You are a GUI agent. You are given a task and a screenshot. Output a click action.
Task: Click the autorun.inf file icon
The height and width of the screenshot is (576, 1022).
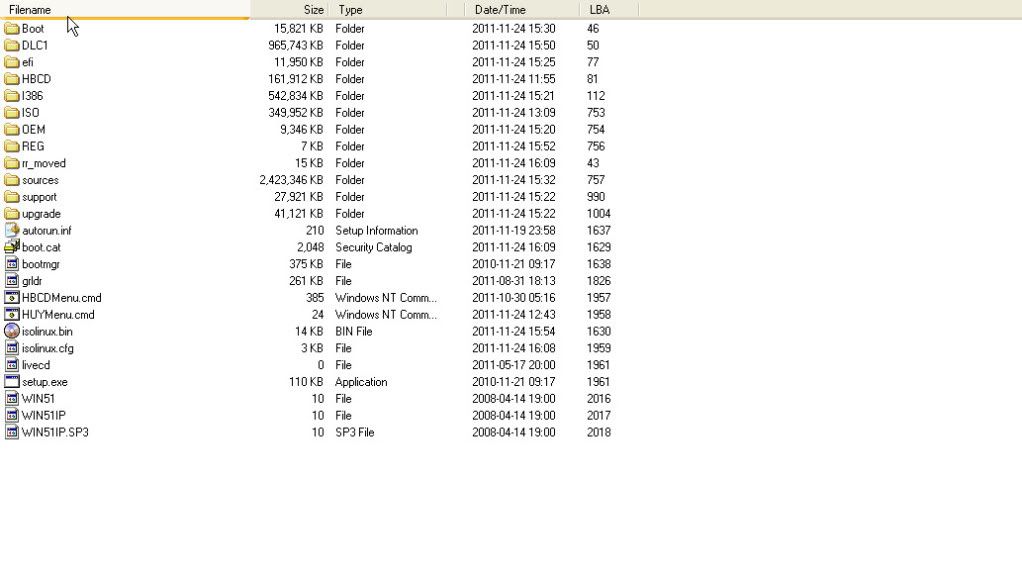[x=12, y=230]
